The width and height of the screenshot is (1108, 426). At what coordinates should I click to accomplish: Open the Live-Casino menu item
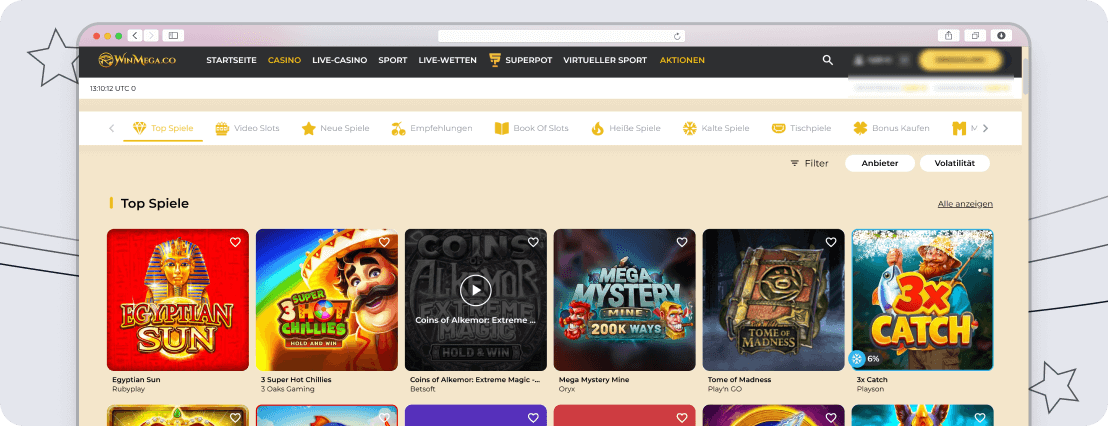340,61
